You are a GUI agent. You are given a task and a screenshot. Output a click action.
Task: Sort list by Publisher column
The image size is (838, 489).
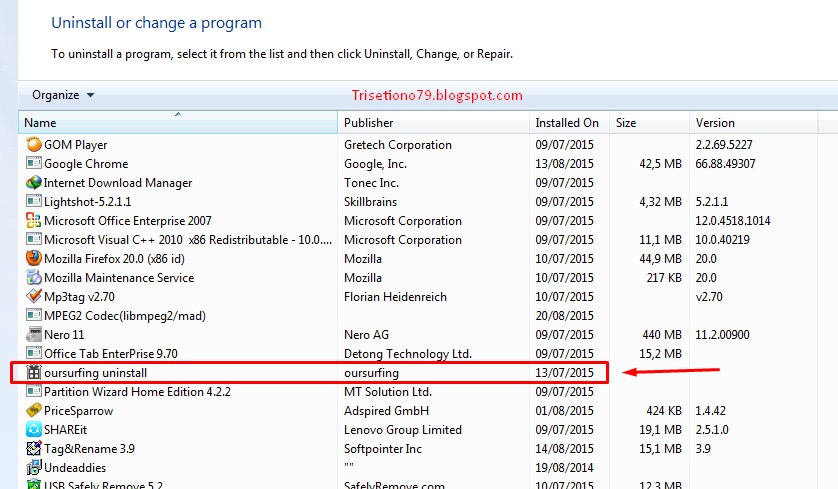pos(433,122)
